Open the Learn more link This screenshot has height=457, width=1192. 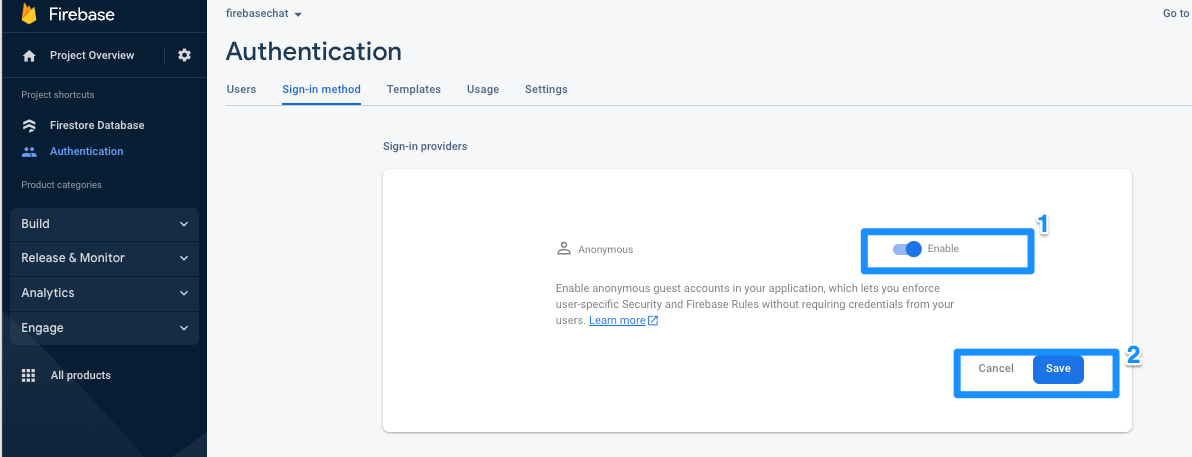click(617, 321)
